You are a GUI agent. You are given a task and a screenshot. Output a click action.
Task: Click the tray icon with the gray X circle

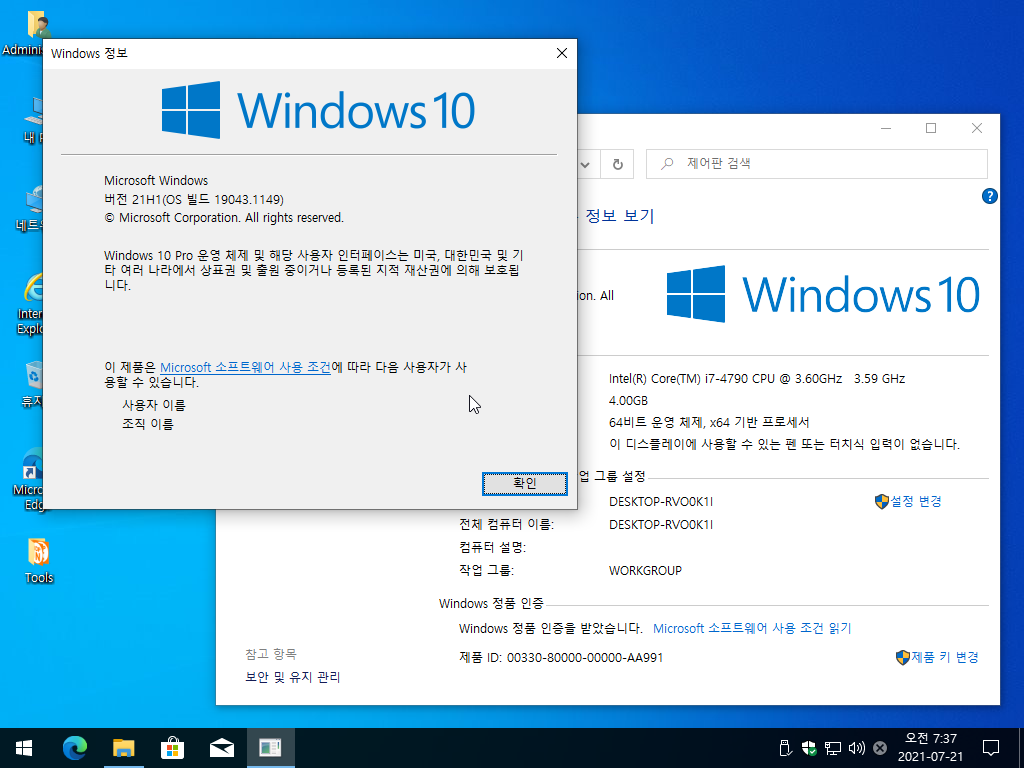[880, 748]
